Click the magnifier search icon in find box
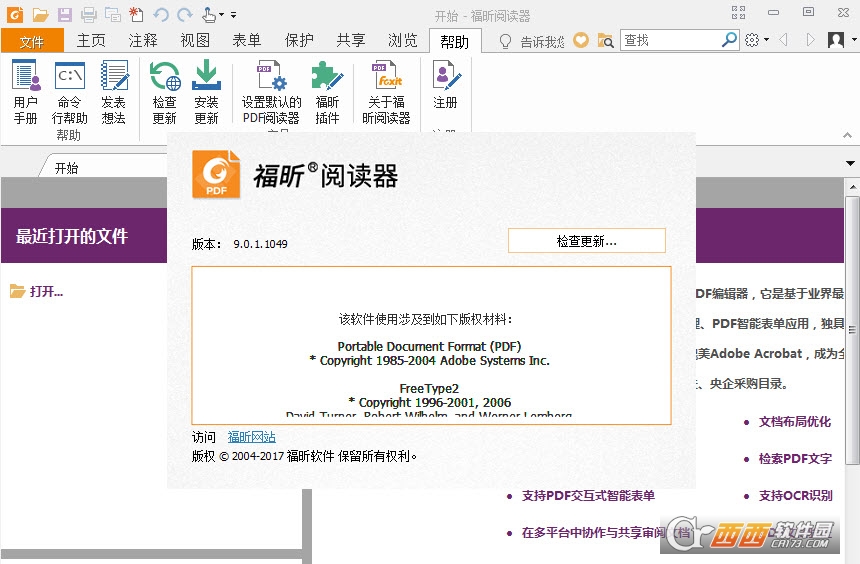The image size is (860, 564). point(729,40)
